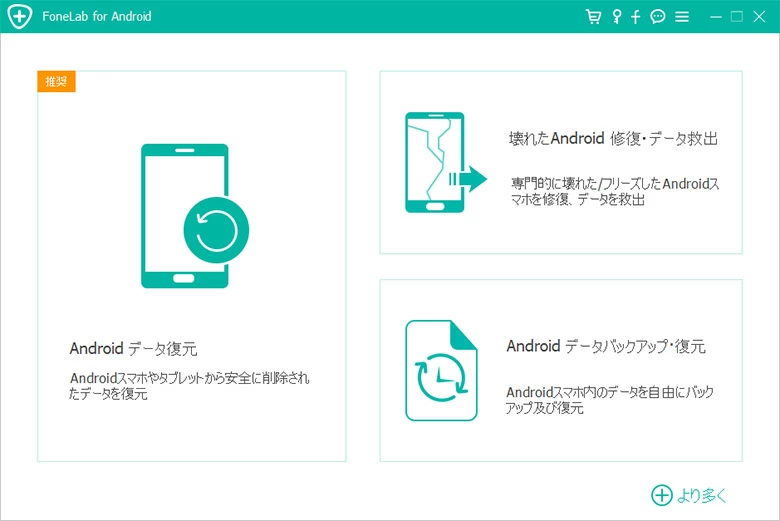Select 壊れたAndroid 修復・データ救出 title
780x521 pixels.
coord(614,139)
